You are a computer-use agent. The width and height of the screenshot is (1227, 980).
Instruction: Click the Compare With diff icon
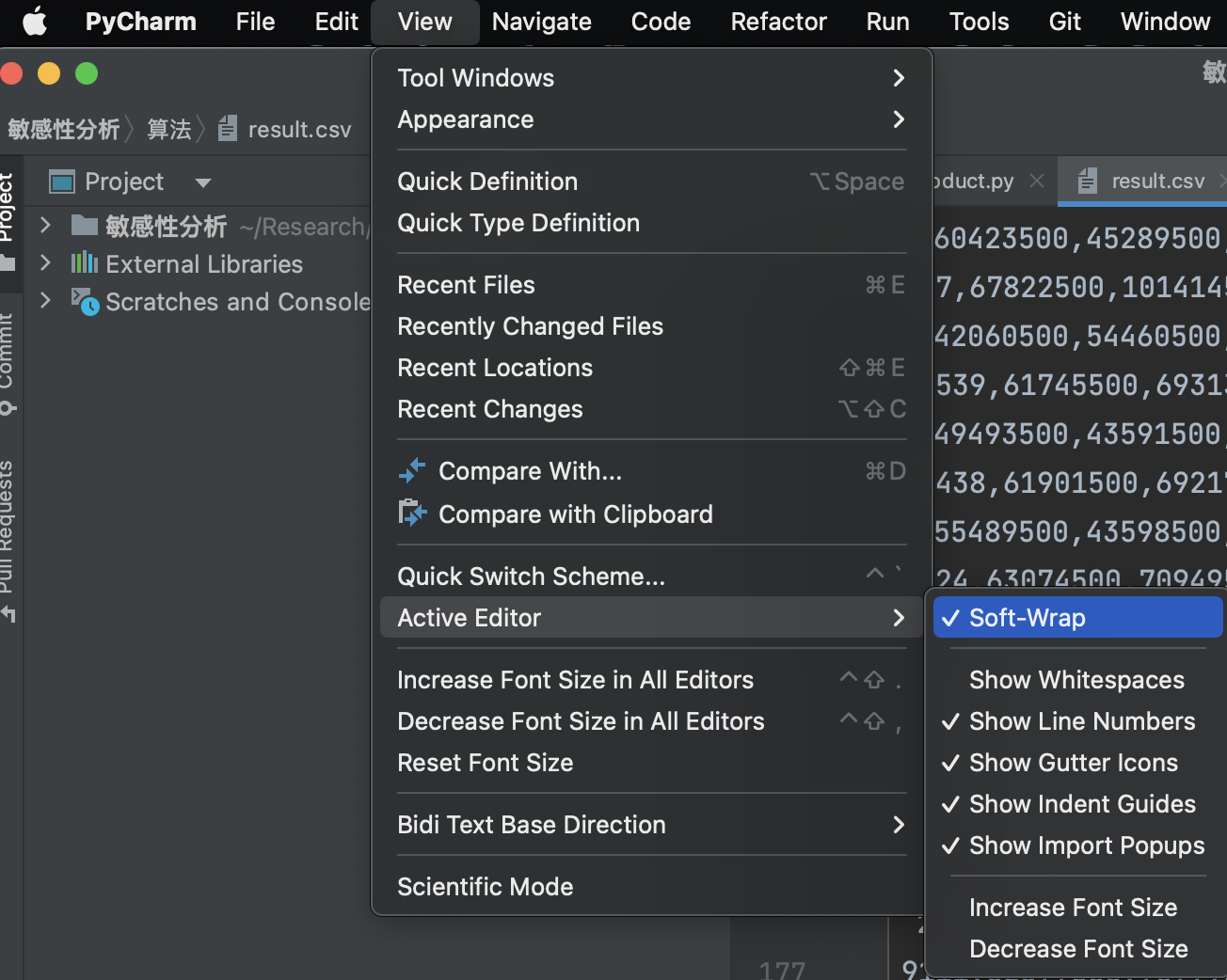[x=411, y=470]
